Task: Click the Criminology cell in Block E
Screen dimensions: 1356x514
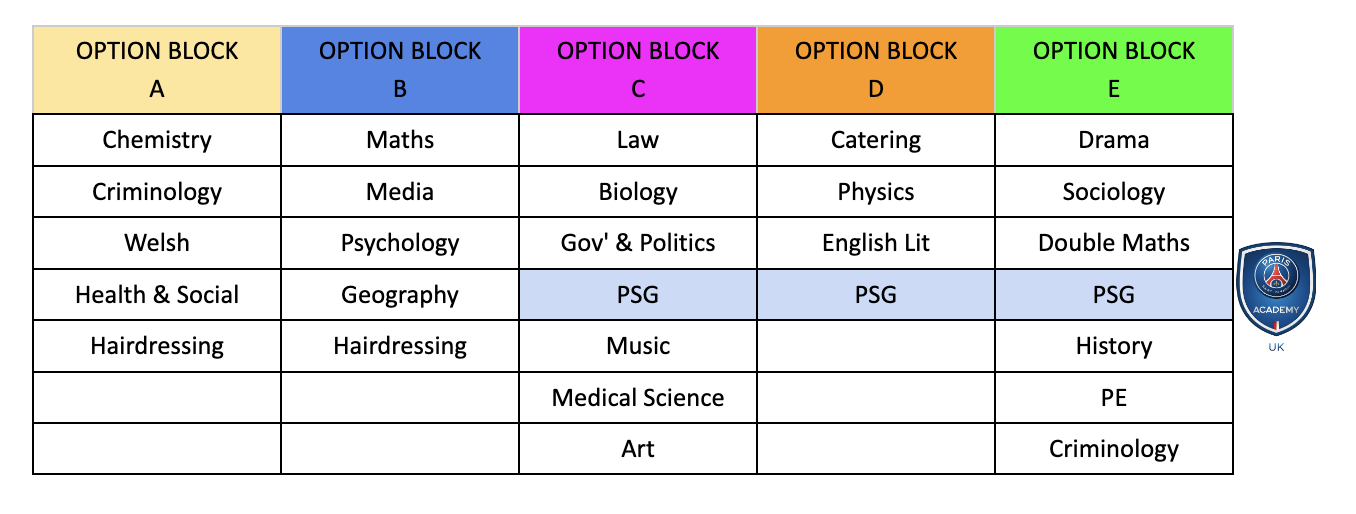Action: tap(1114, 449)
